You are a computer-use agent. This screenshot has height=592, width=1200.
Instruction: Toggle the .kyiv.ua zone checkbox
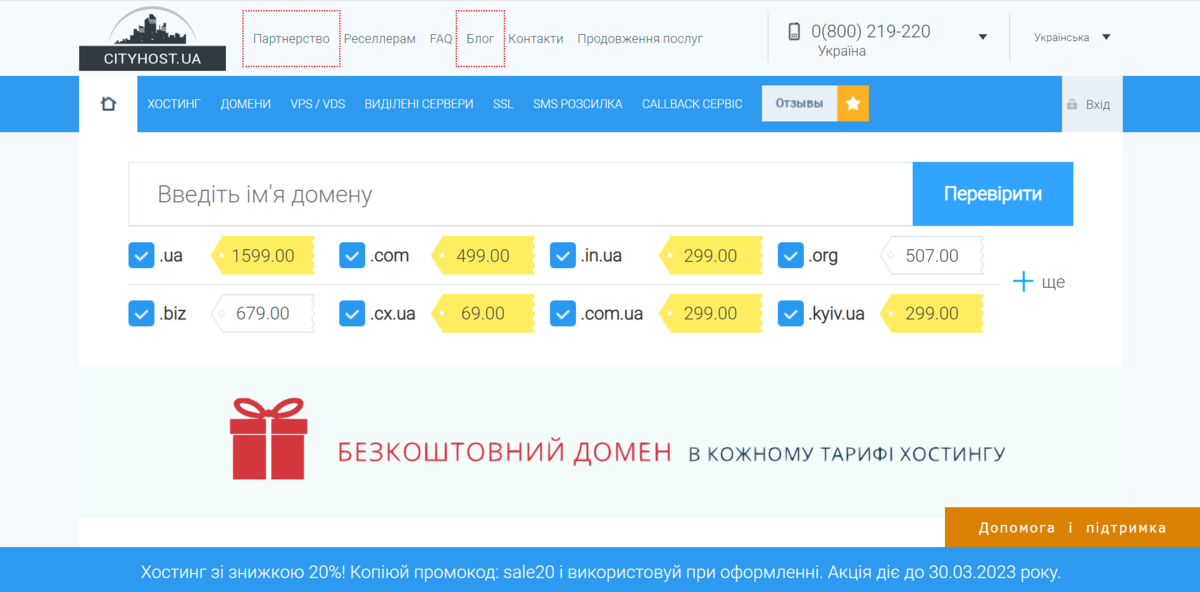coord(790,314)
